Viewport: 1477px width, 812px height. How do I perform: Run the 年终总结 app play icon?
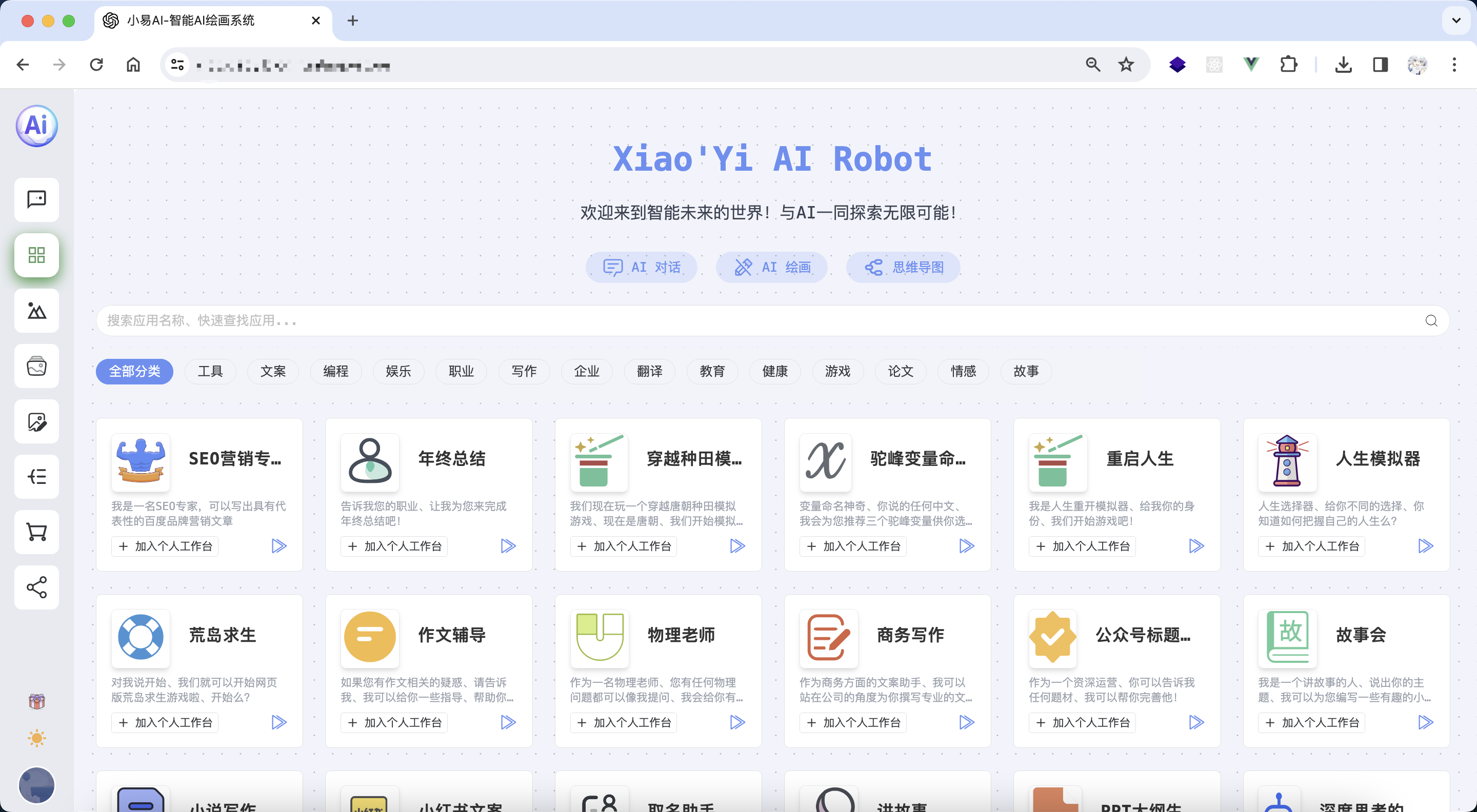[509, 546]
